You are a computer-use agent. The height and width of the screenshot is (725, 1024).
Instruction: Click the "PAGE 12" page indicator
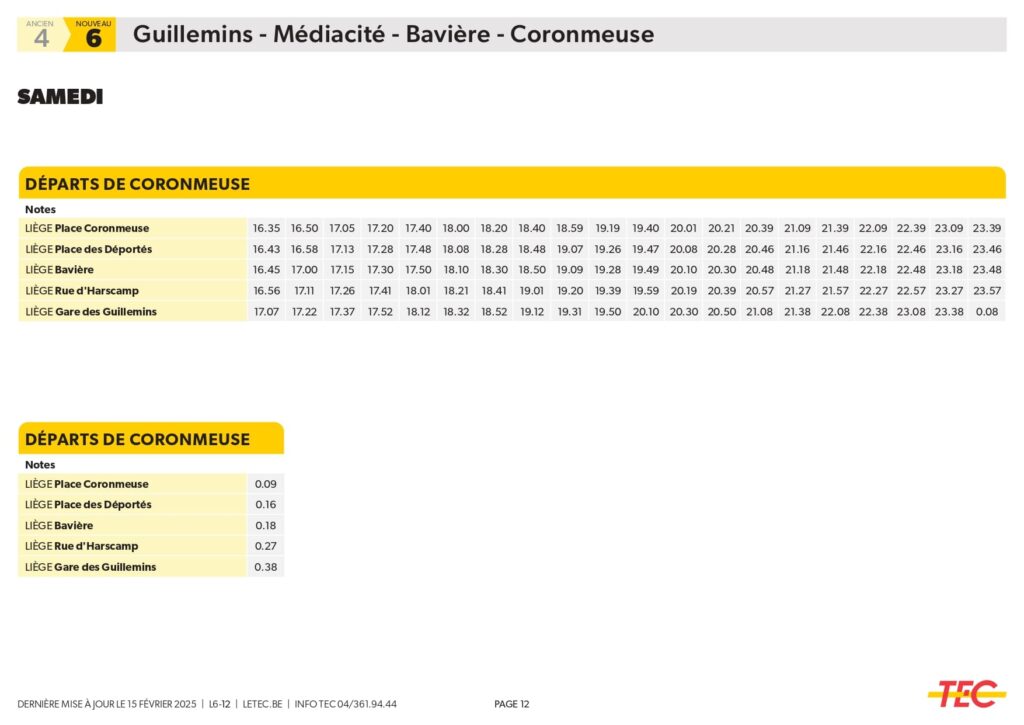click(x=512, y=704)
